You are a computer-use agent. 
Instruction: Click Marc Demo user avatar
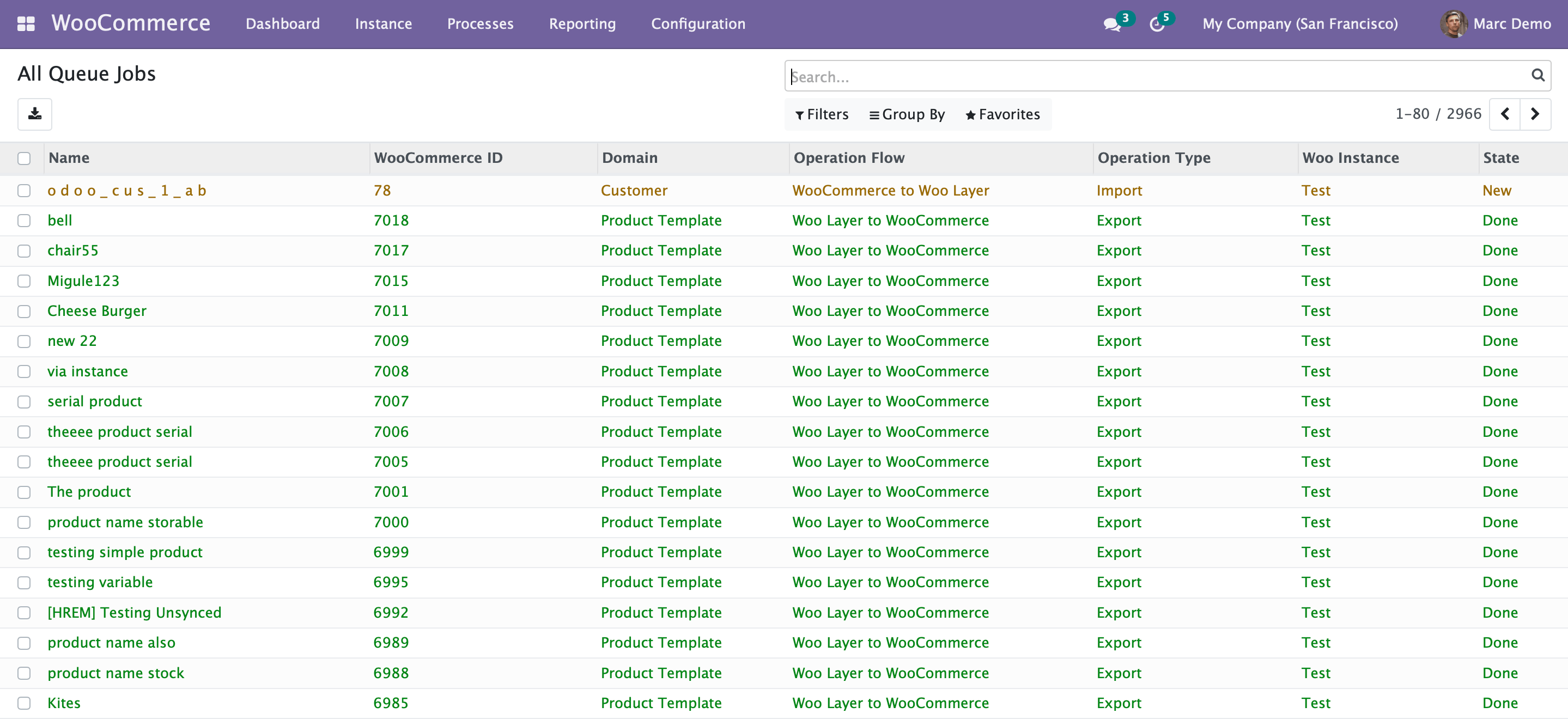click(x=1454, y=24)
